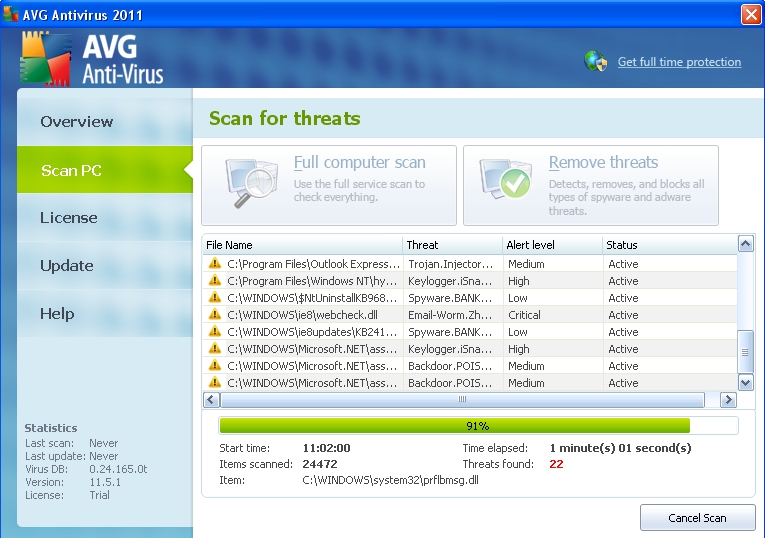Click the Virus DB value 0.24.165.0t
This screenshot has height=538, width=765.
tap(118, 469)
